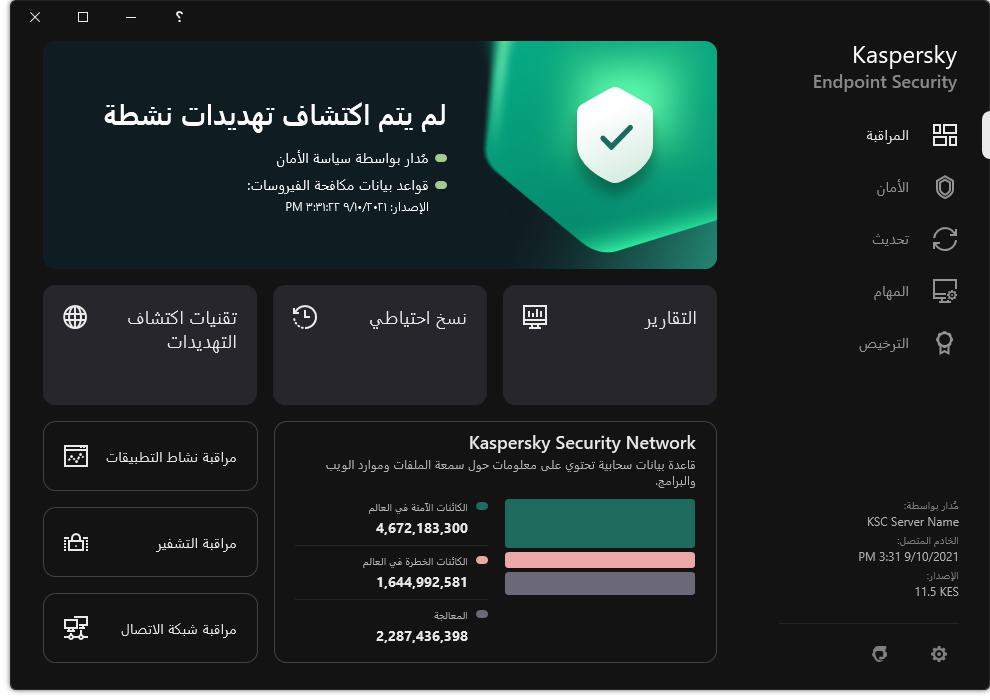
Task: Open the License (الترخيص) ribbon badge icon
Action: point(944,343)
